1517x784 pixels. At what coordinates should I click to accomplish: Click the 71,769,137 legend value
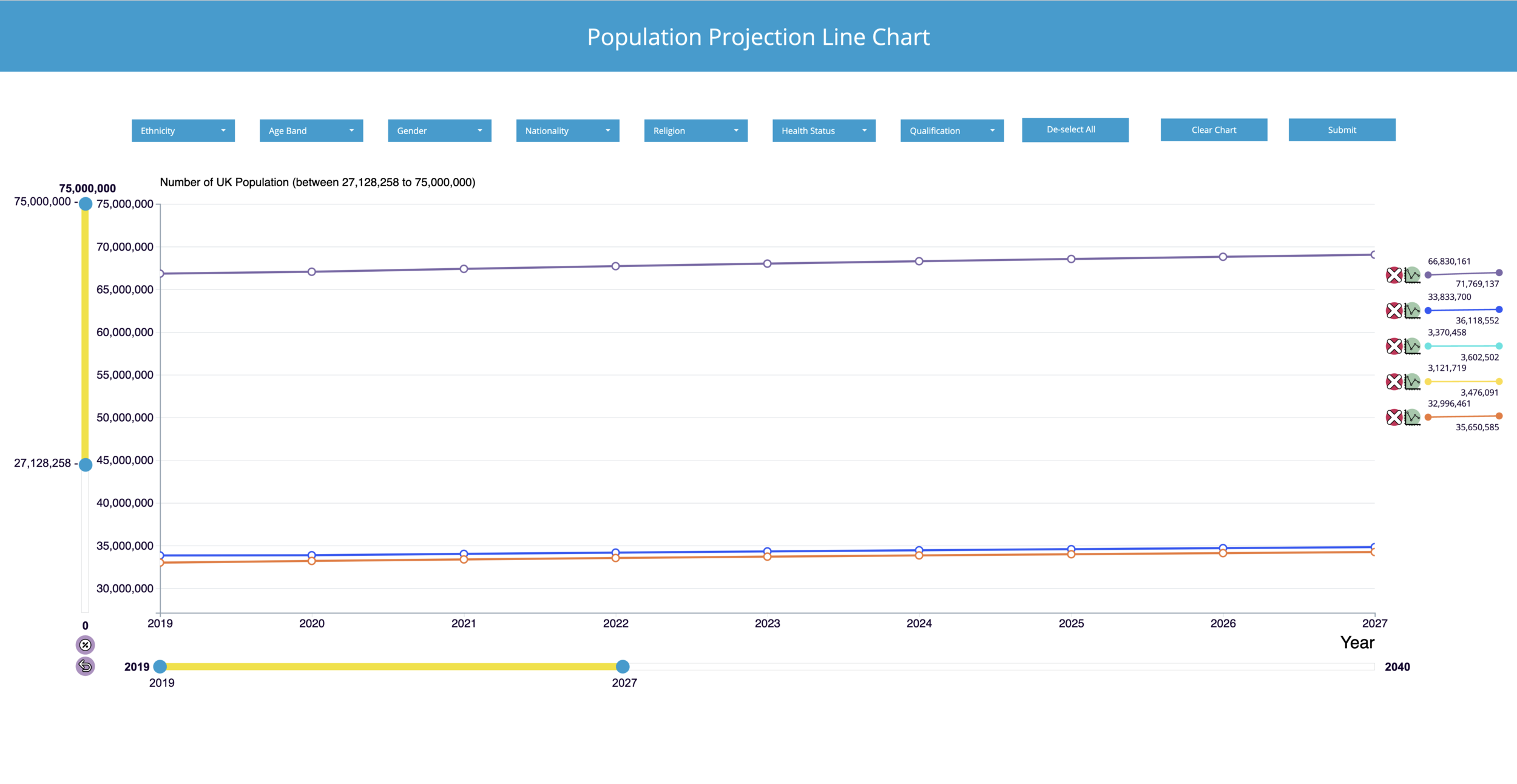point(1478,284)
